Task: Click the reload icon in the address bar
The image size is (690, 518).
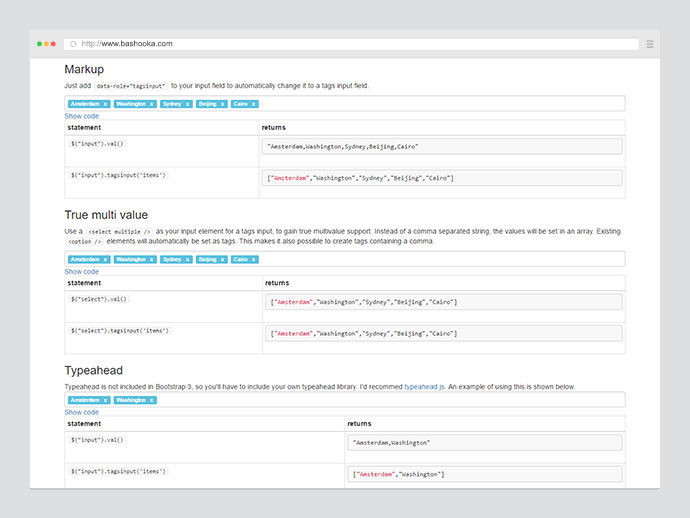Action: tap(73, 44)
